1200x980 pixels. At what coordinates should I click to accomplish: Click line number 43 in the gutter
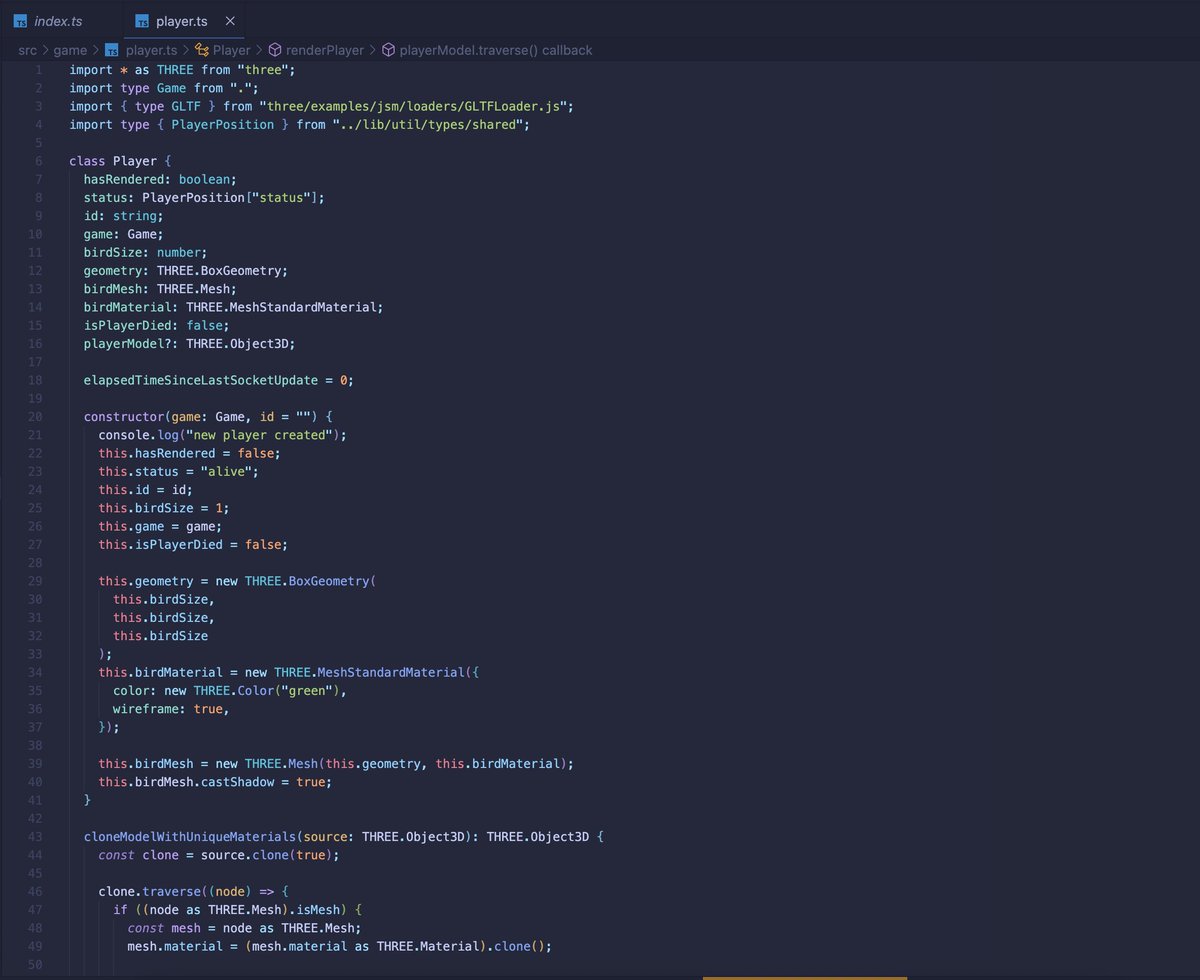pos(35,836)
